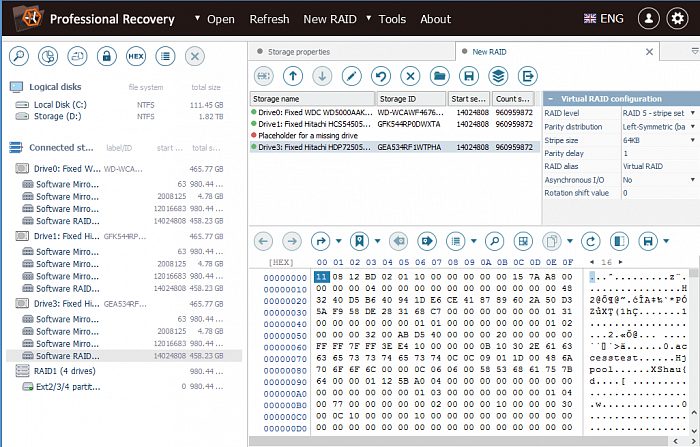
Task: Close the New RAID tab
Action: tap(650, 52)
